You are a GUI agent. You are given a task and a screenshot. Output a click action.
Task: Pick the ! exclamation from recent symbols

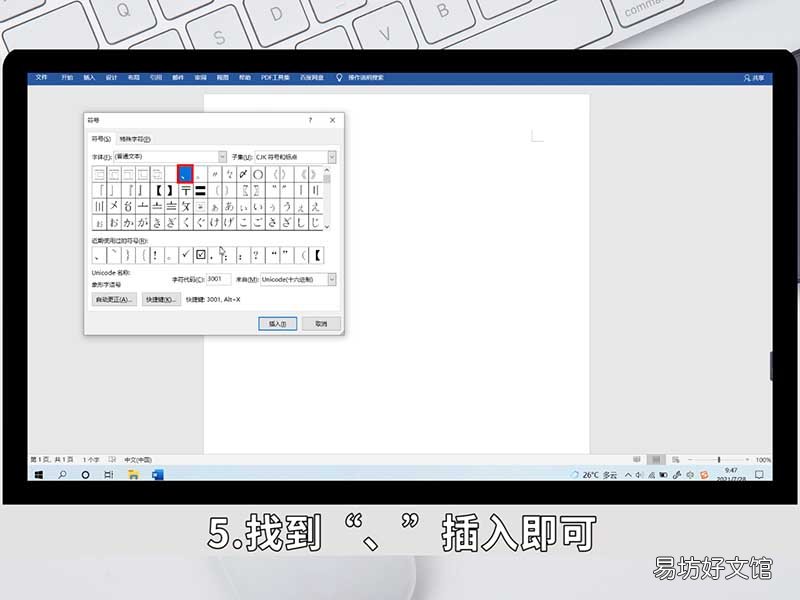157,255
